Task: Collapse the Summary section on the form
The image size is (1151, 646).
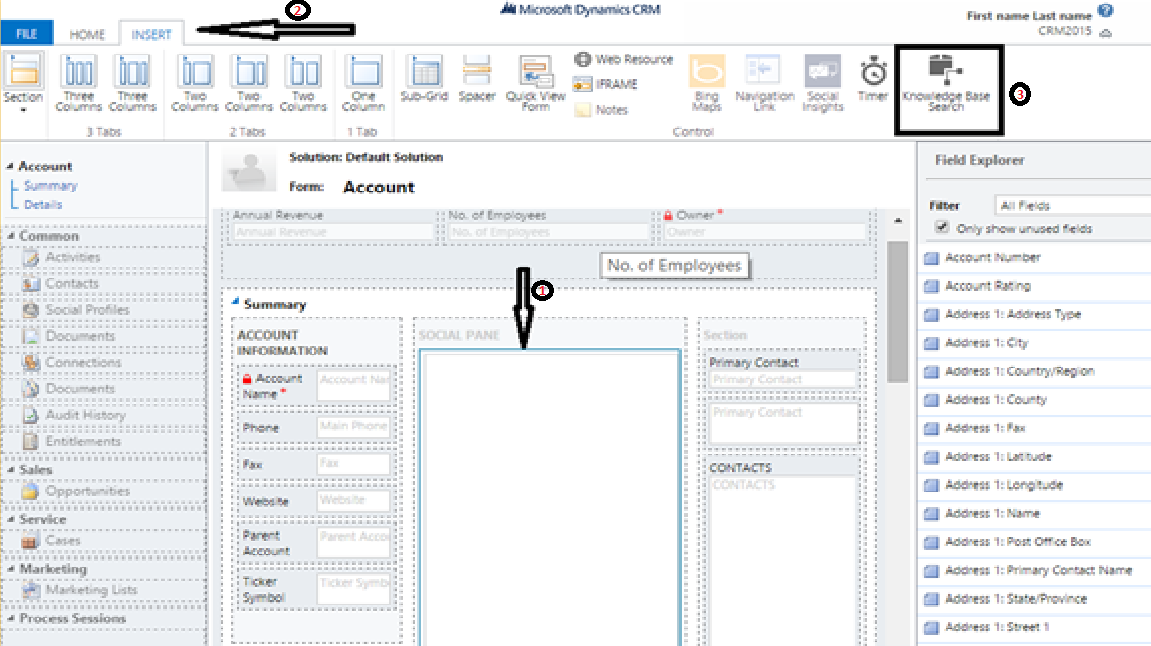Action: [234, 303]
